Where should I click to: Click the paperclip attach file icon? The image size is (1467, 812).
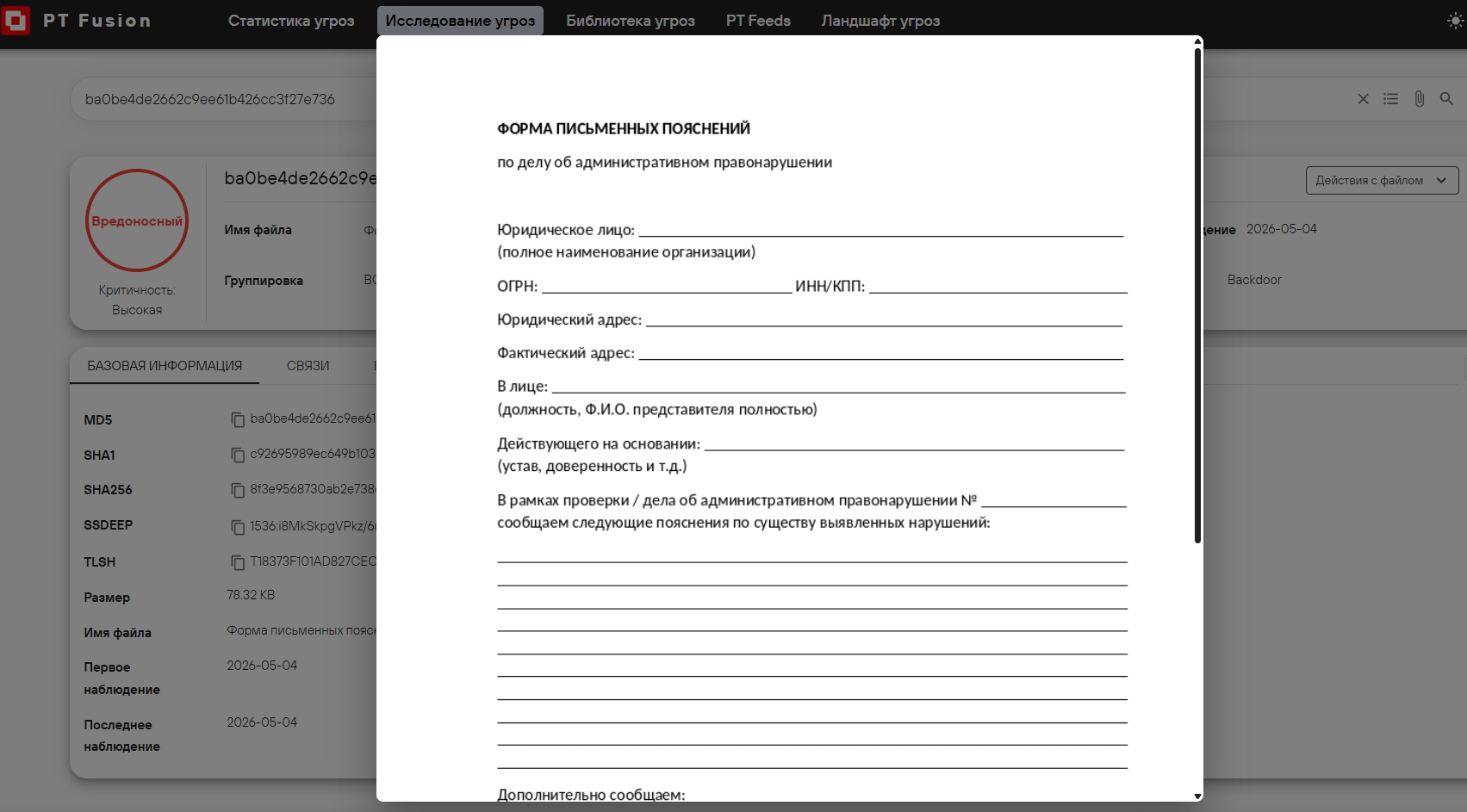click(1419, 99)
